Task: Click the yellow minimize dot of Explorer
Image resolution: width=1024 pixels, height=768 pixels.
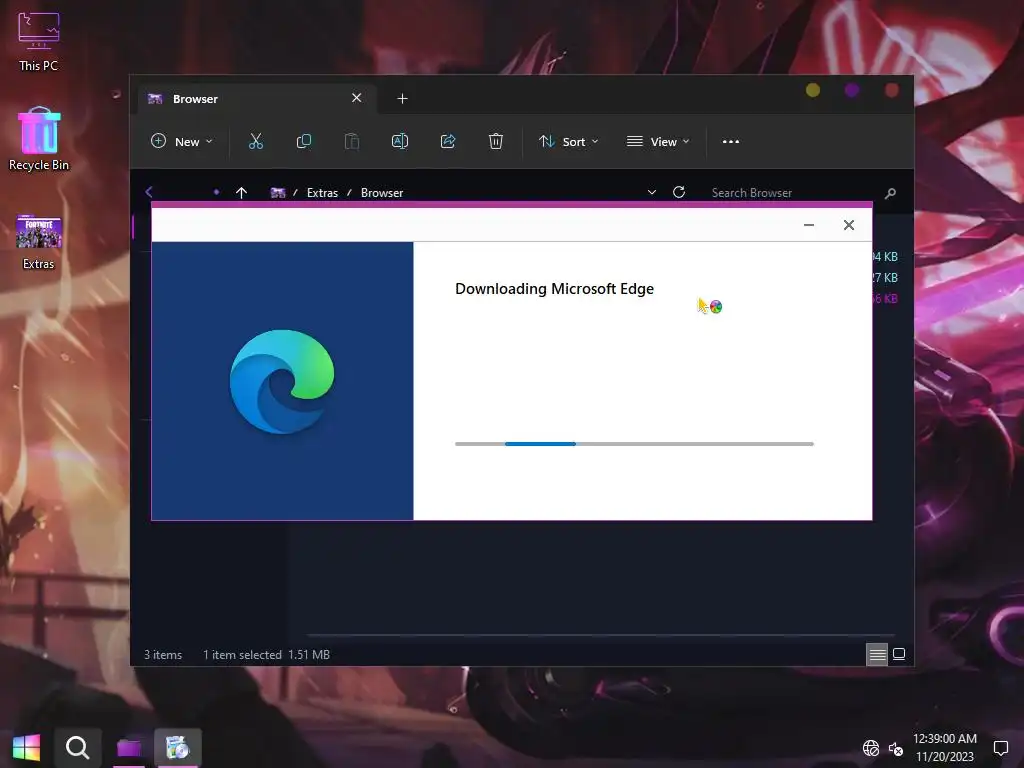Action: click(x=812, y=90)
